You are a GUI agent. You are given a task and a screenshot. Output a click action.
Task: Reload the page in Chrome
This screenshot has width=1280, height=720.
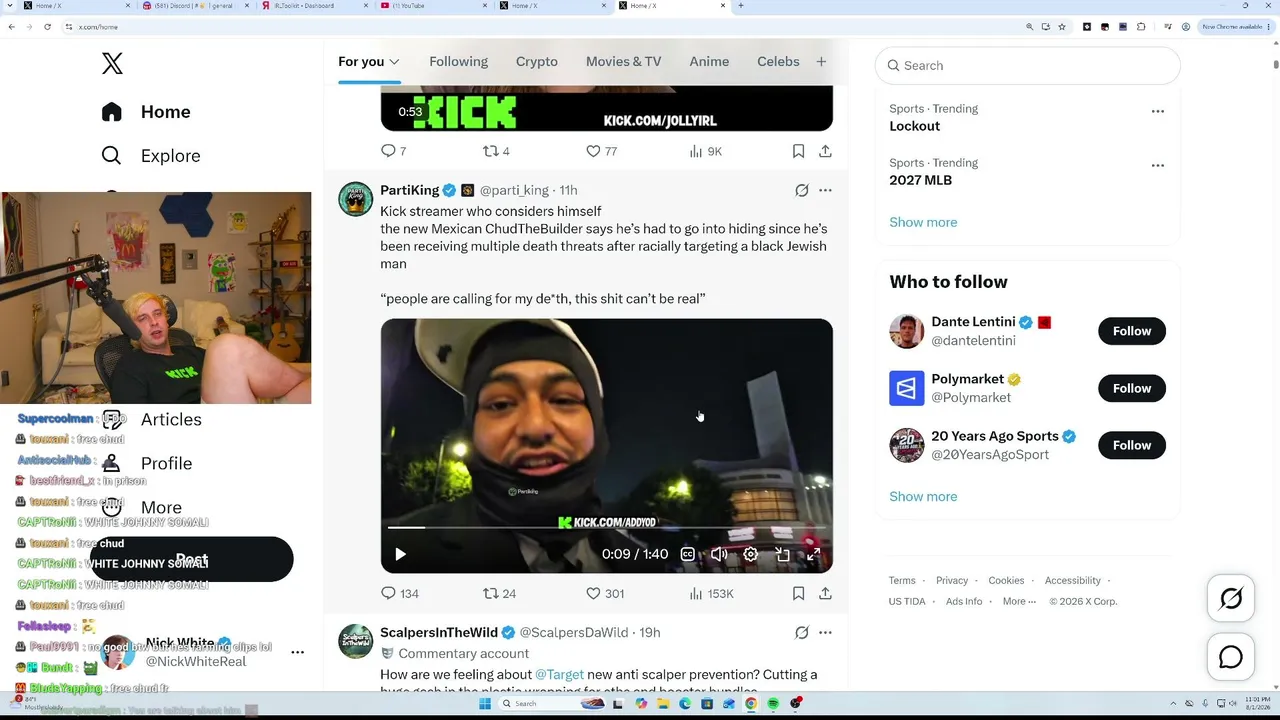pos(47,27)
